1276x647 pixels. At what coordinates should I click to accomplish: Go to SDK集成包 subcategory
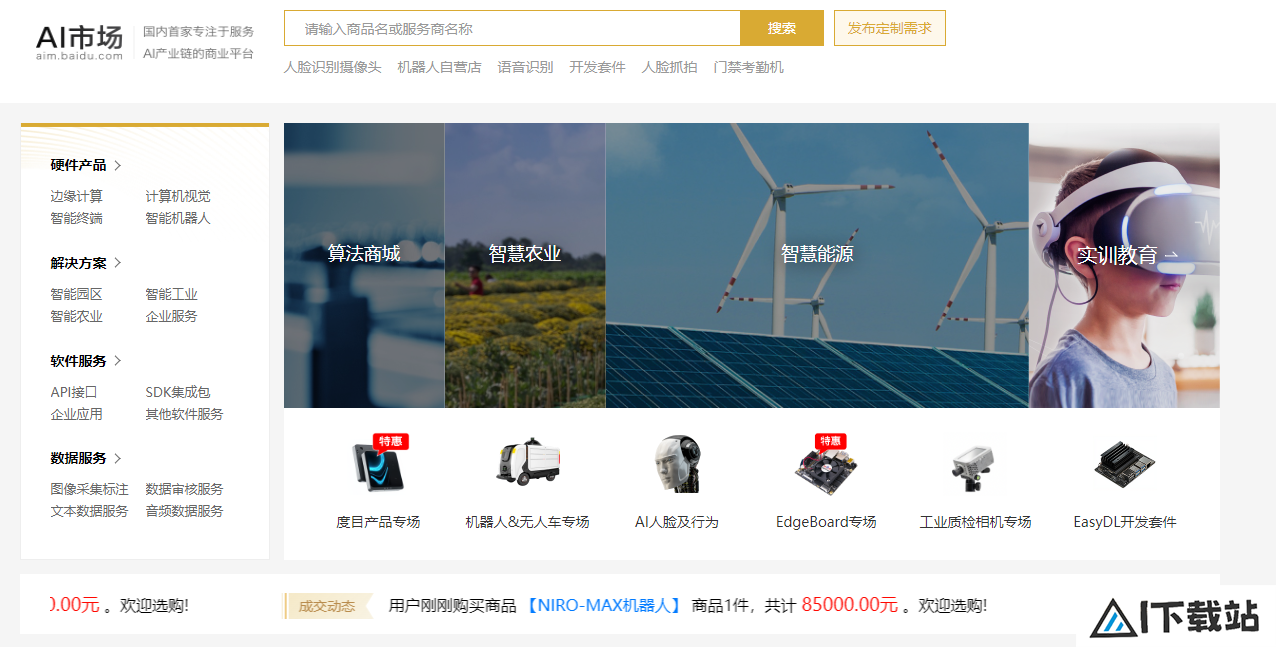tap(178, 392)
